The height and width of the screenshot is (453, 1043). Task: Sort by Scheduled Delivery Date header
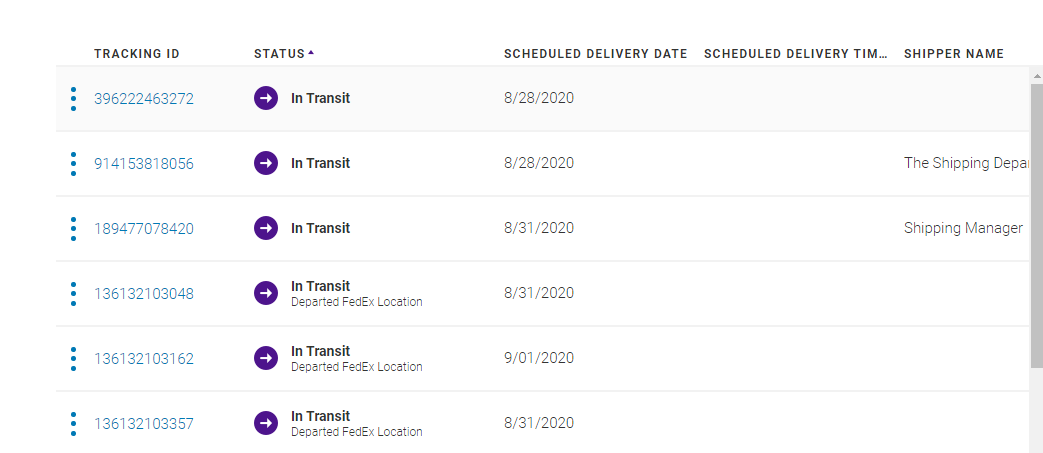(595, 54)
